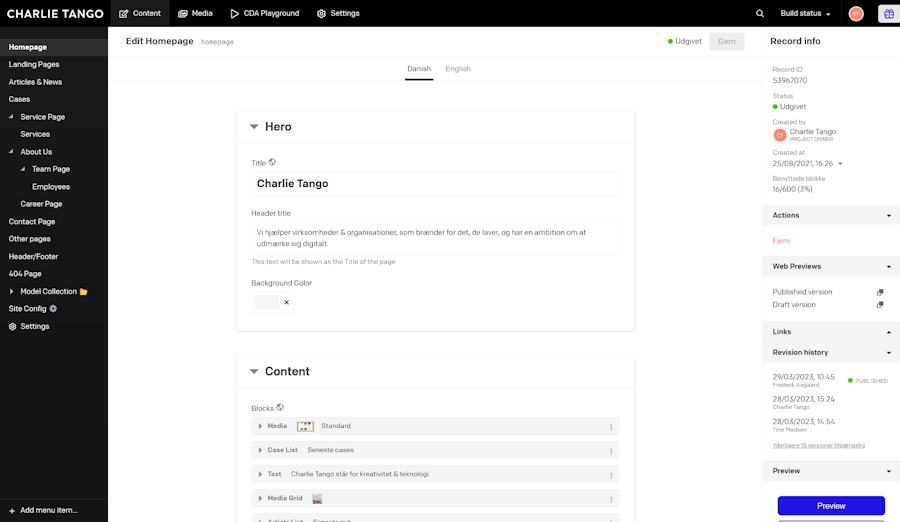Expand the Model Collection tree item
Image resolution: width=900 pixels, height=522 pixels.
click(11, 292)
